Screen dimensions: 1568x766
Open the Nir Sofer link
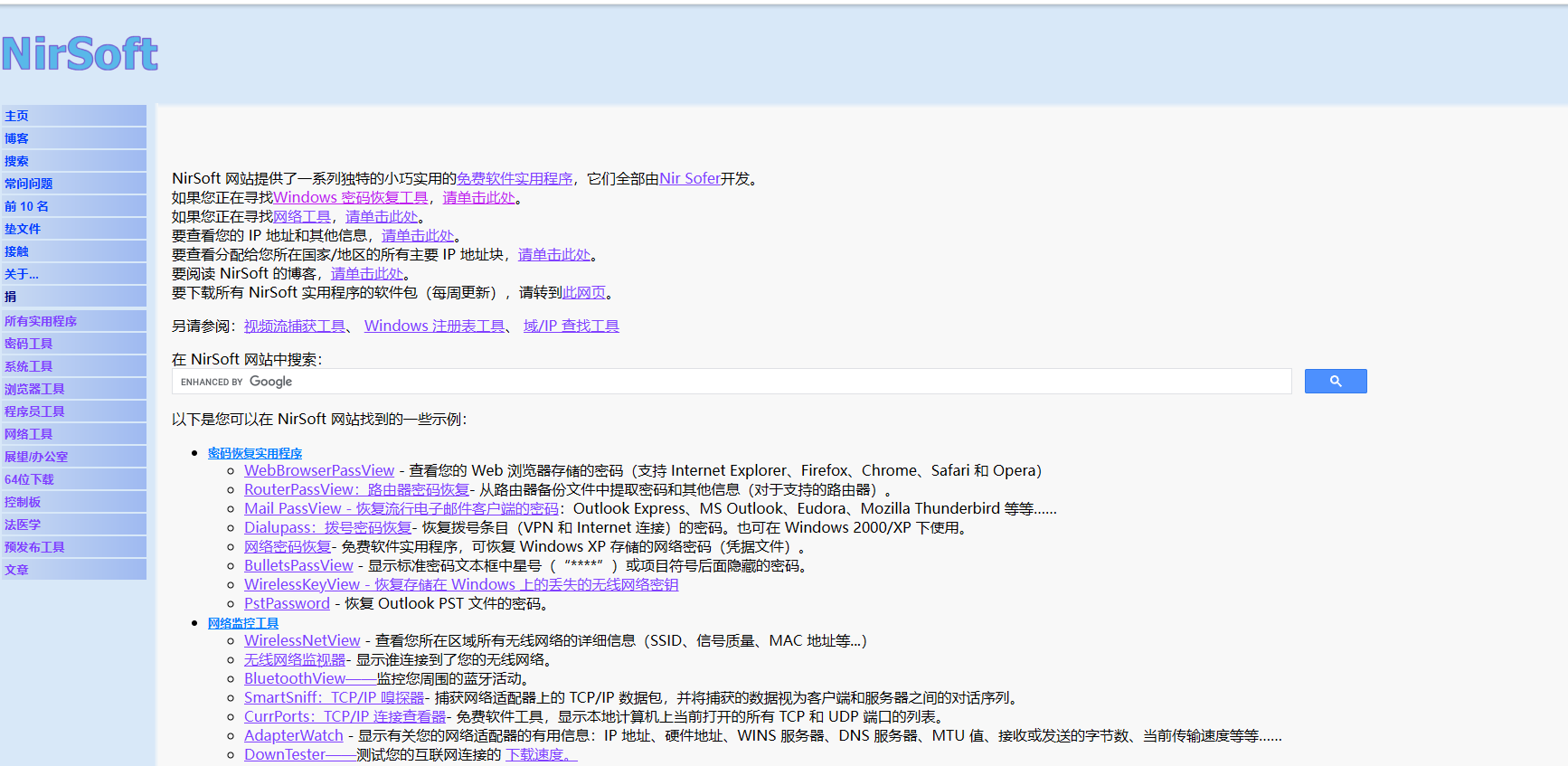[690, 178]
